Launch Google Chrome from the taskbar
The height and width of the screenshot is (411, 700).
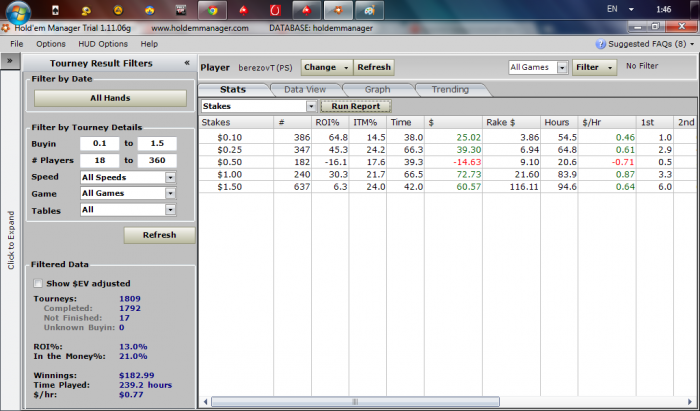coord(212,10)
